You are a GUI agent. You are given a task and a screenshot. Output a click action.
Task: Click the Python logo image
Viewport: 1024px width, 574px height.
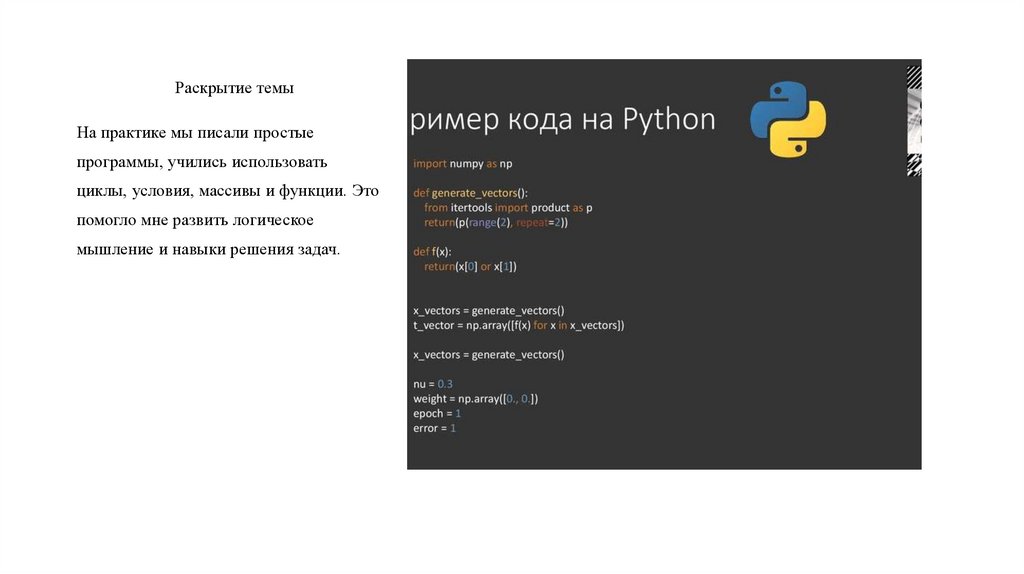788,120
